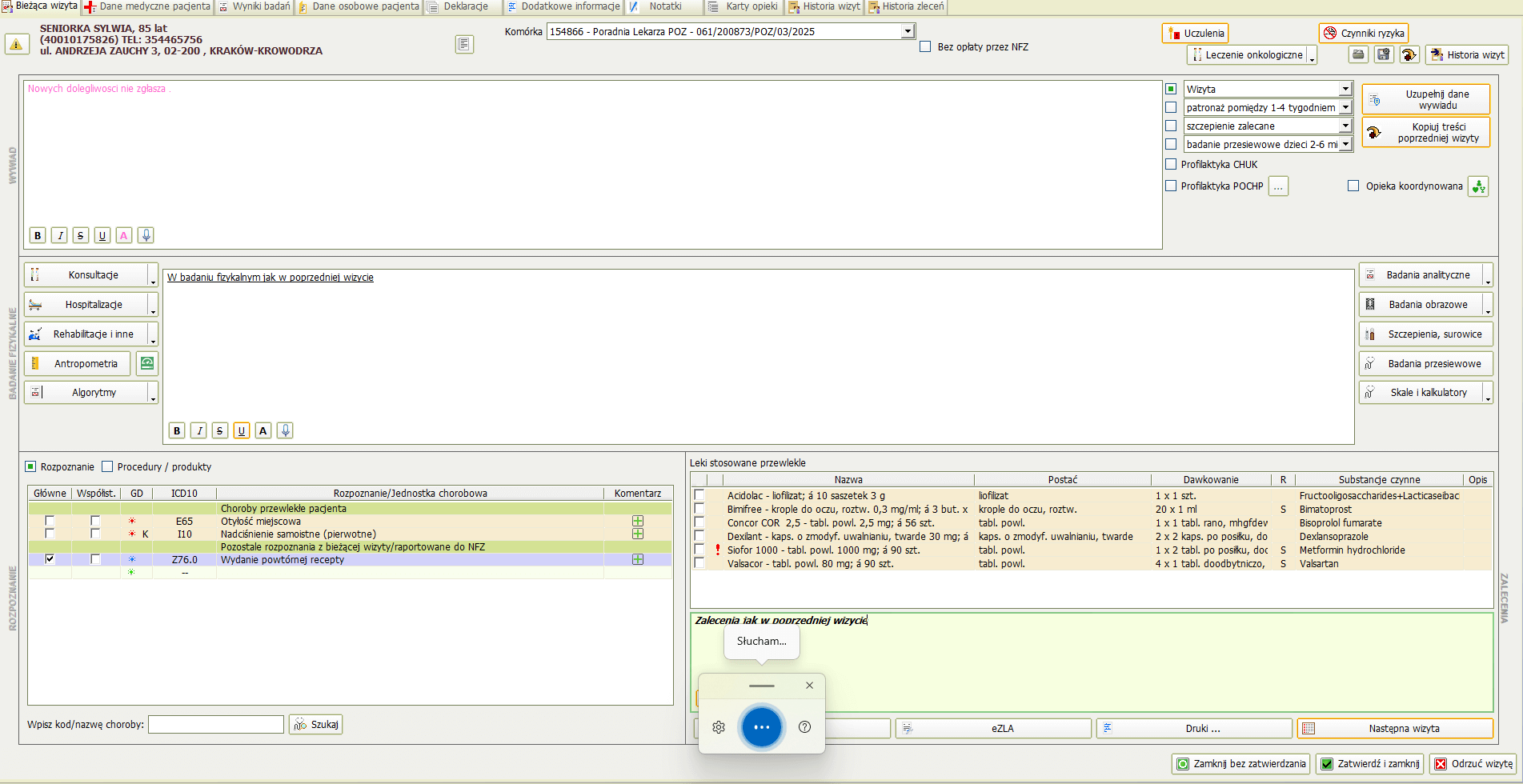Image resolution: width=1523 pixels, height=784 pixels.
Task: Click the blue voice typing microphone button
Action: point(761,727)
